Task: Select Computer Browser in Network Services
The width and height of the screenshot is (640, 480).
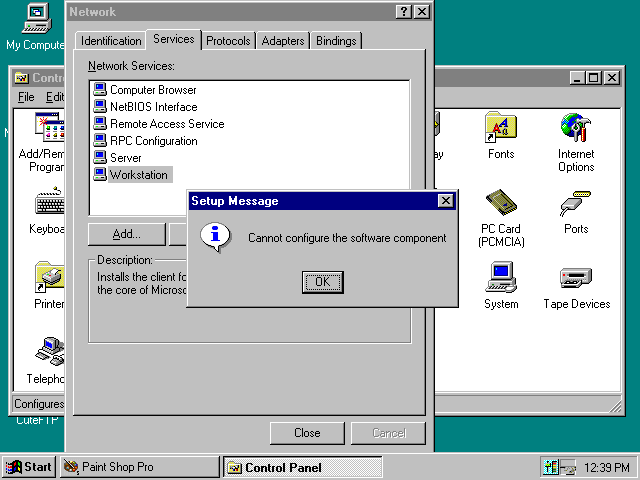Action: pos(153,90)
